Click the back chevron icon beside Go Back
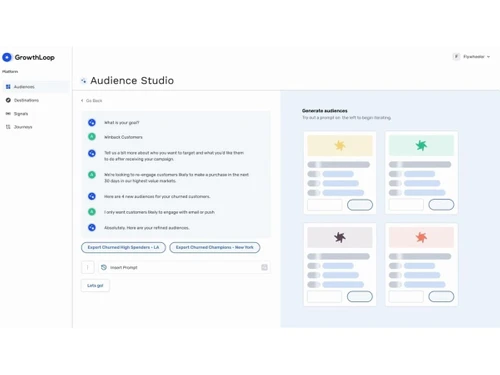This screenshot has width=500, height=375. point(82,101)
